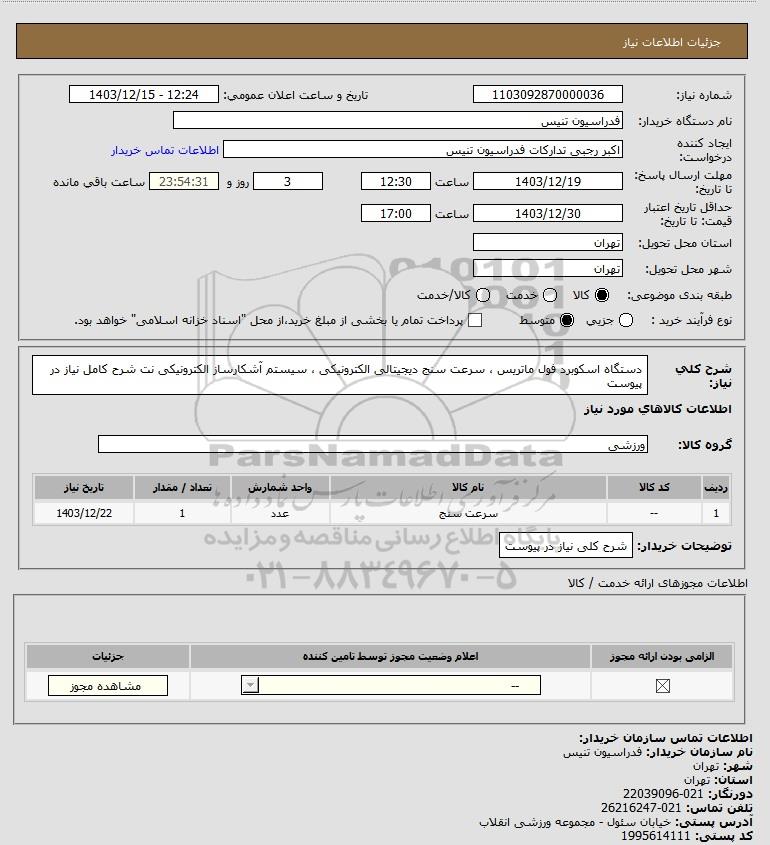Click the validity time field 17:00
The image size is (770, 845).
396,213
